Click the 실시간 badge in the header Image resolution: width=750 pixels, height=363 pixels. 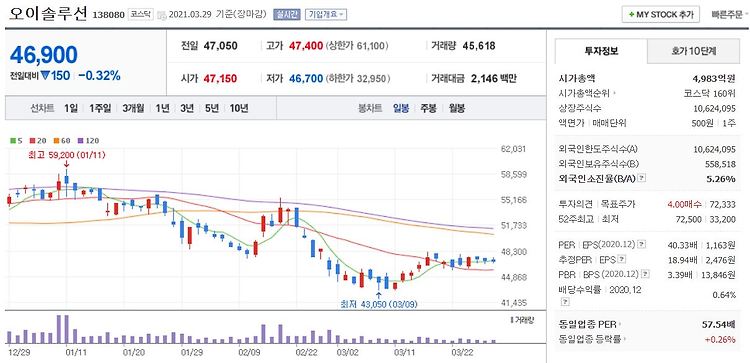(287, 14)
